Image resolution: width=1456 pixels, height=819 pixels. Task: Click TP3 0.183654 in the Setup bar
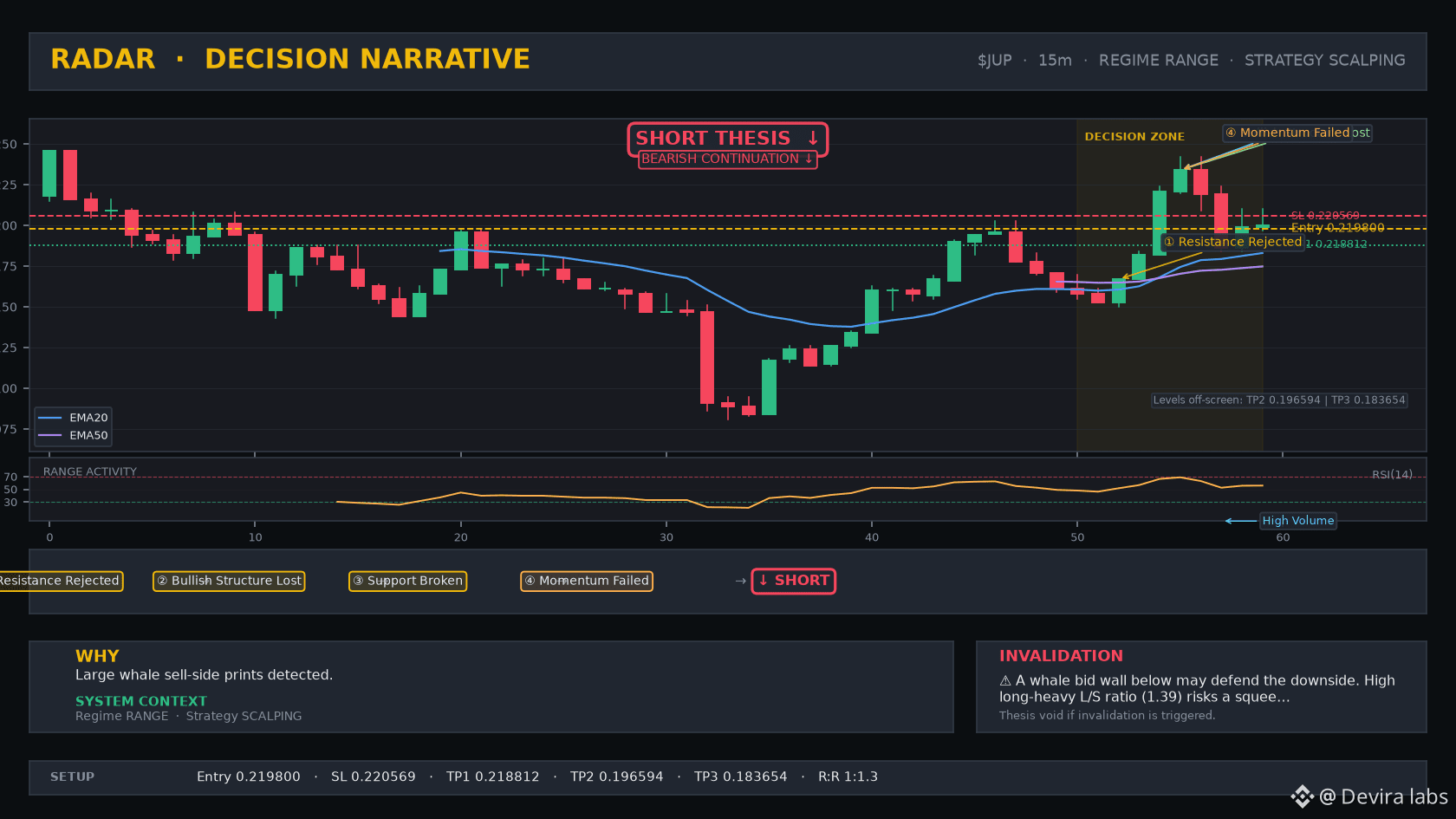click(x=740, y=777)
